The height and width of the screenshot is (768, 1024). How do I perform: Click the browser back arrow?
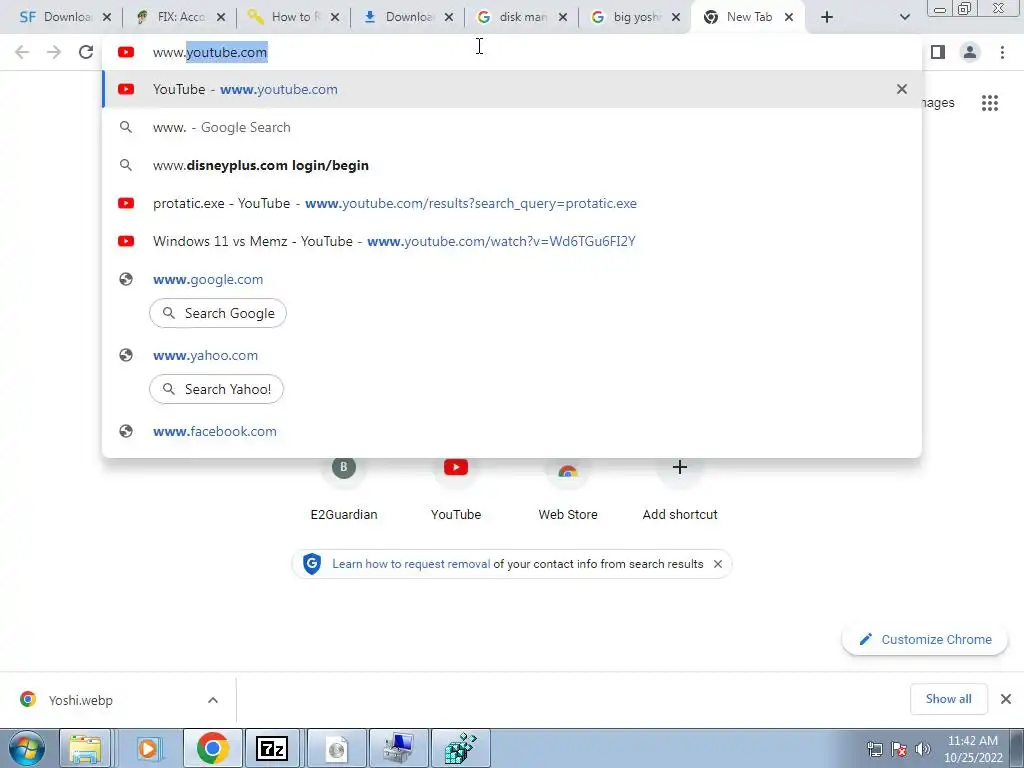tap(22, 52)
